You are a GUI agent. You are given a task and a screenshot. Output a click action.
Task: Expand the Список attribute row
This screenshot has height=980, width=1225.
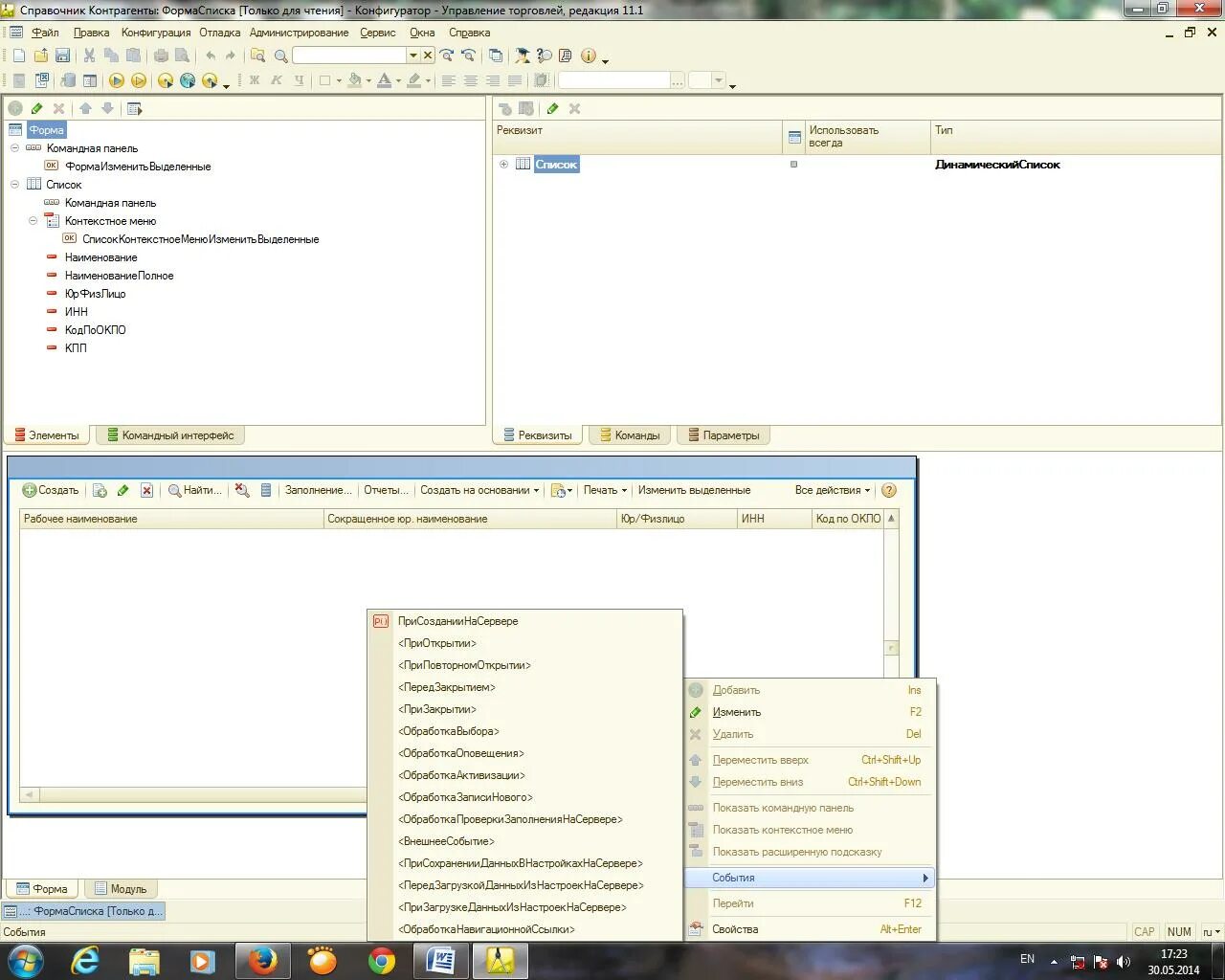(503, 165)
